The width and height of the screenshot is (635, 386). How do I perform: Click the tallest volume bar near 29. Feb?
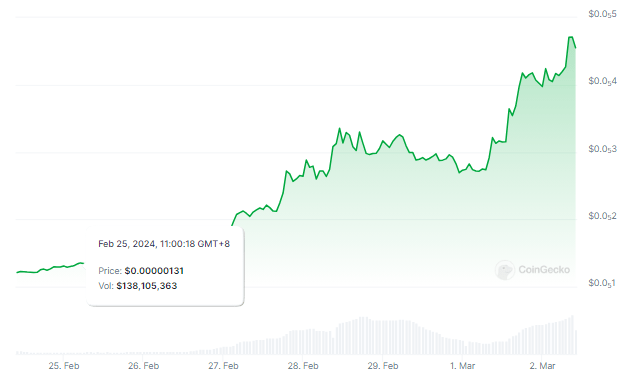click(362, 336)
